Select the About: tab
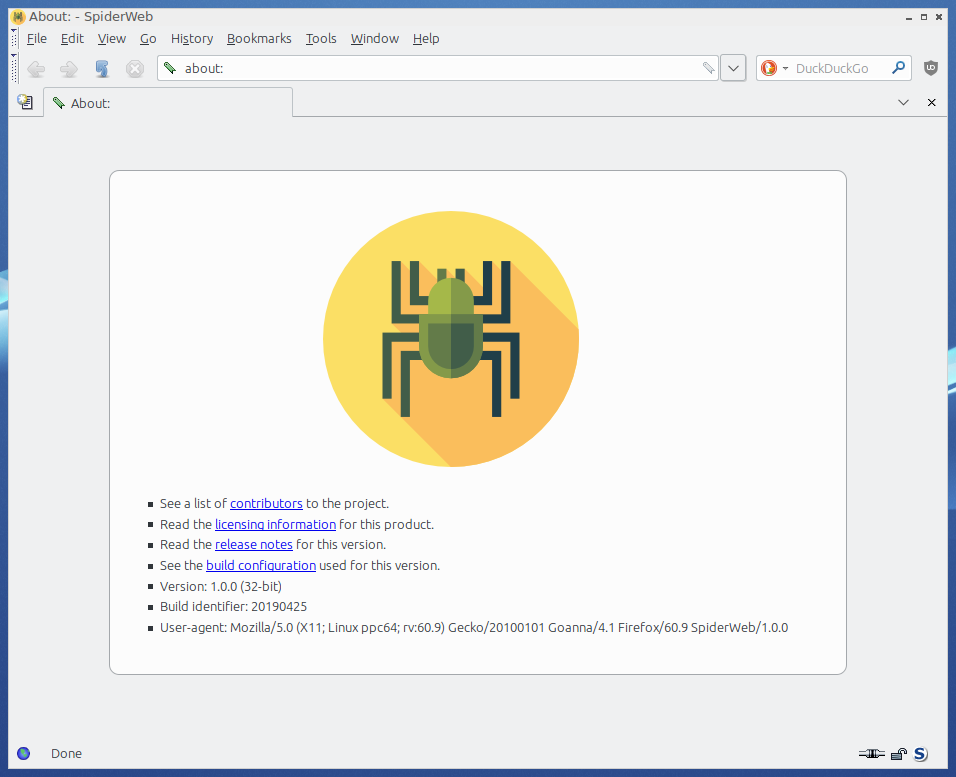The height and width of the screenshot is (777, 956). [168, 103]
